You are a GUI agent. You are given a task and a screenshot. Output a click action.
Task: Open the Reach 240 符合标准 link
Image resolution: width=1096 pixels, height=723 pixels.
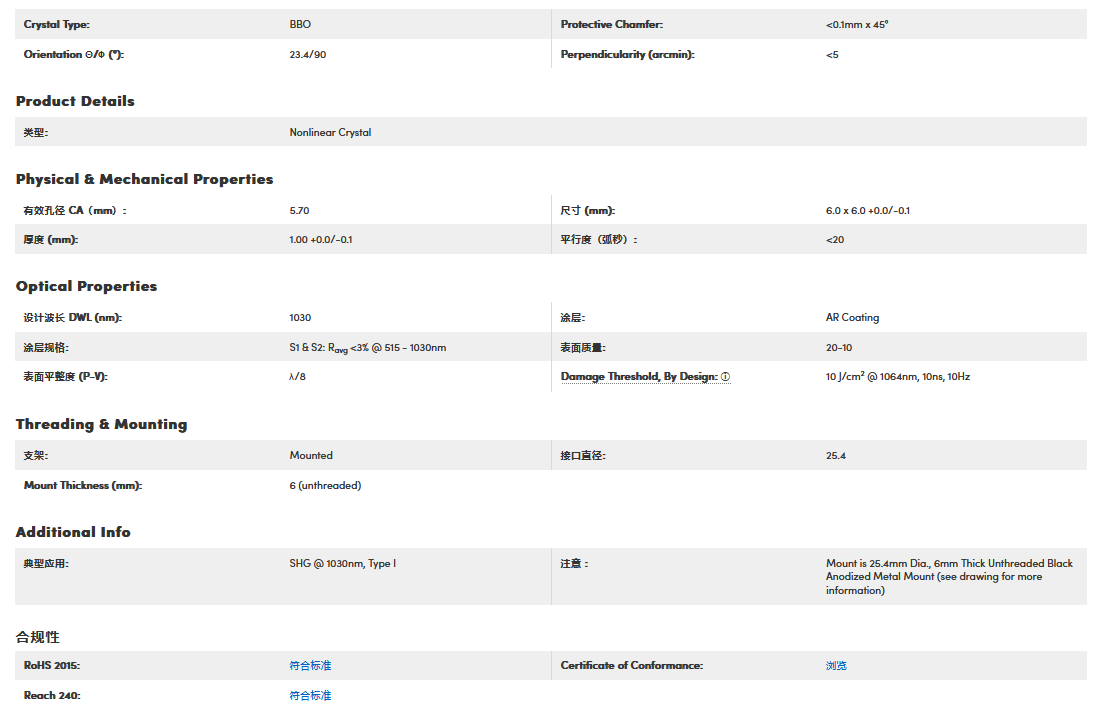(310, 696)
